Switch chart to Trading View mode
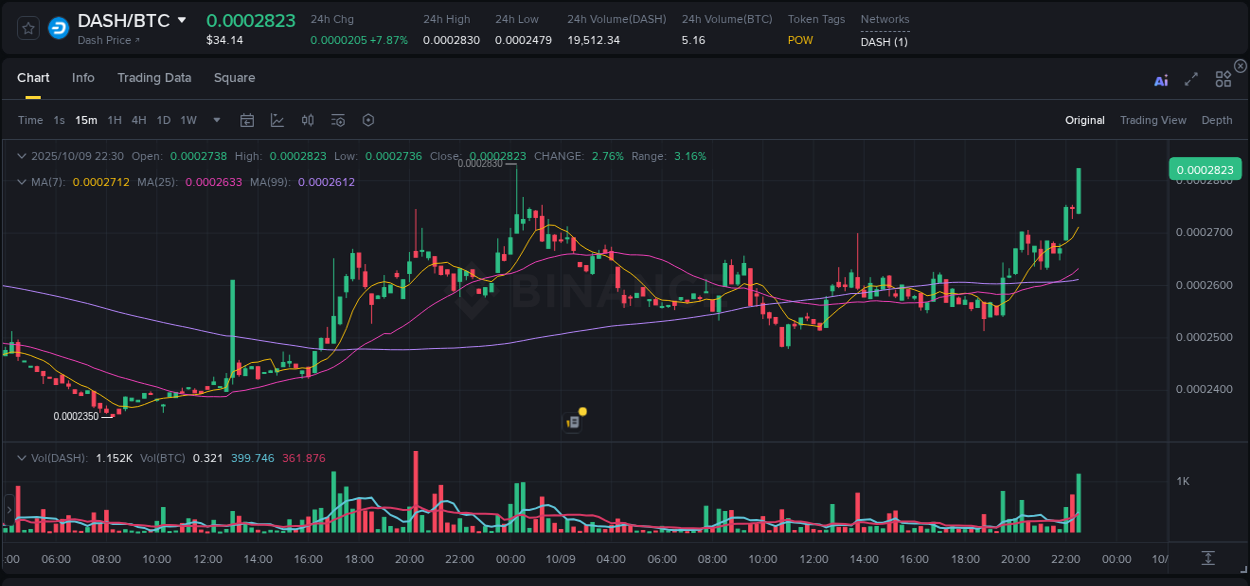Screen dimensions: 1250x586 (x=1153, y=120)
